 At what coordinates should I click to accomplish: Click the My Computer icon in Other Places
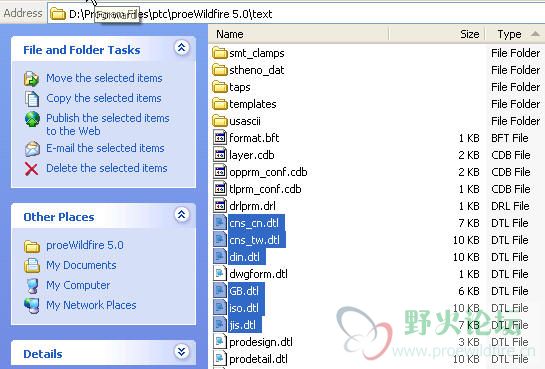coord(32,286)
